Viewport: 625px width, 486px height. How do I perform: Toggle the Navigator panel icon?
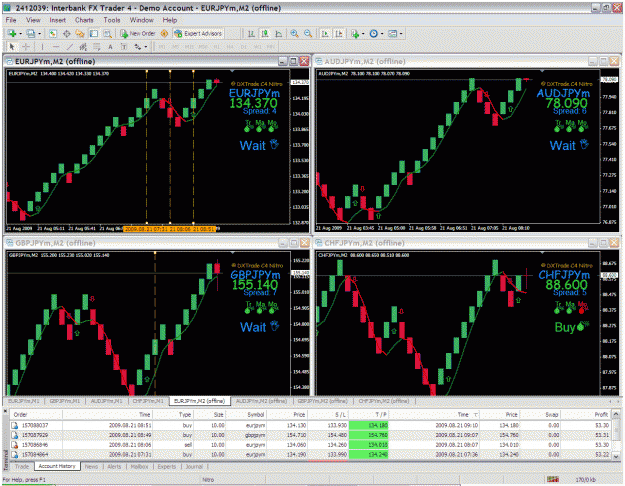pos(80,33)
